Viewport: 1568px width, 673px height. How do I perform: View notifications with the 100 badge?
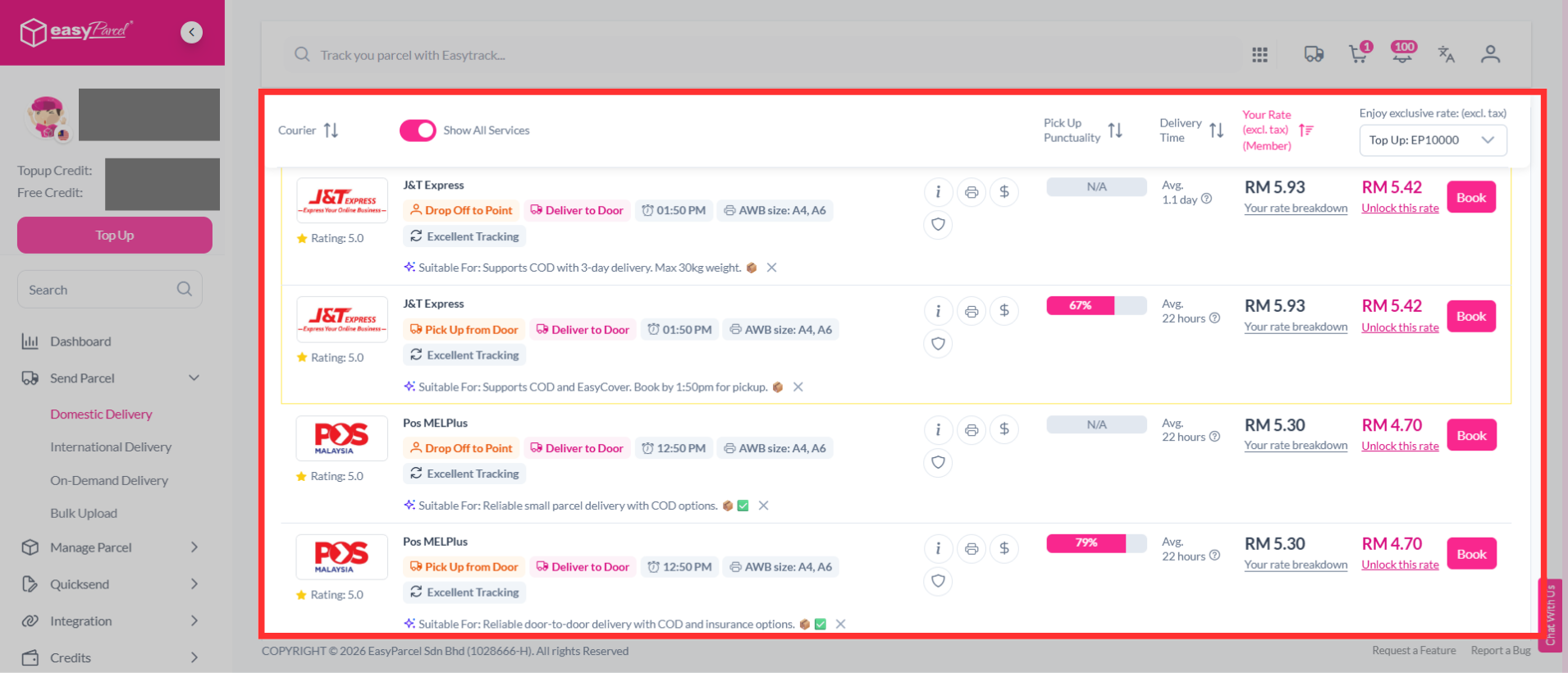[1403, 53]
